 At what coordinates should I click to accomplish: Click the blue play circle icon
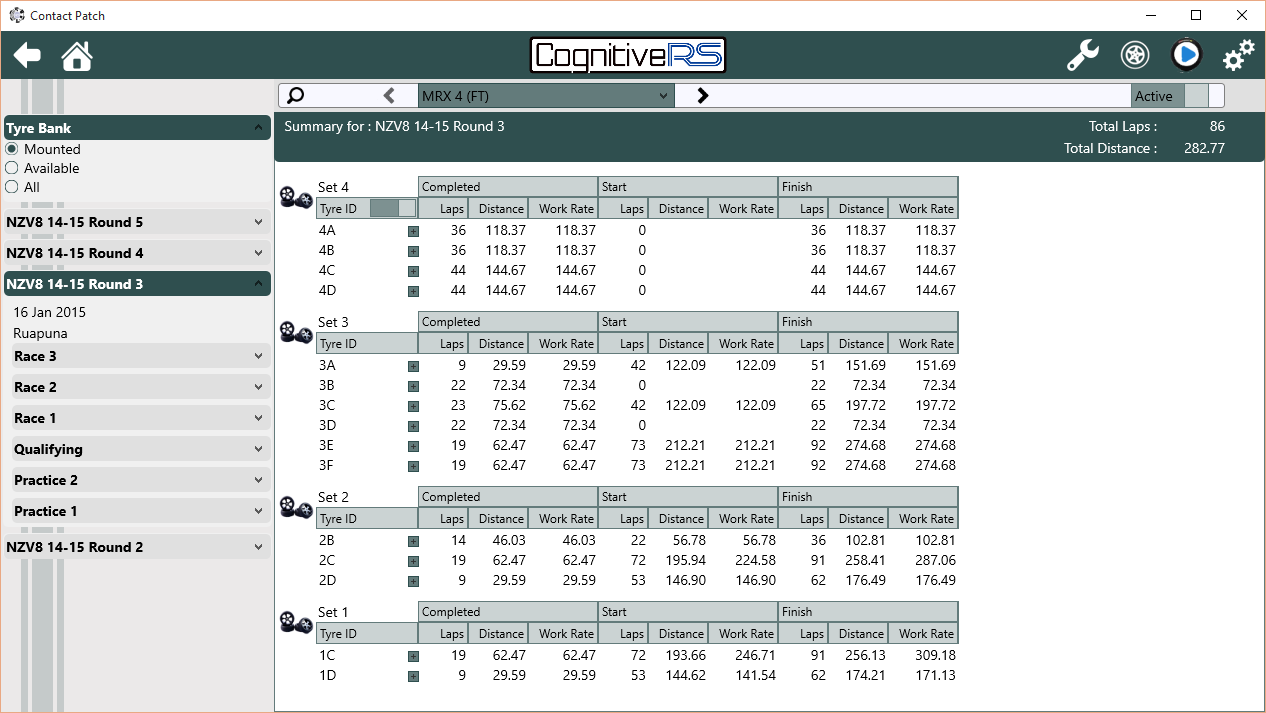[1187, 55]
